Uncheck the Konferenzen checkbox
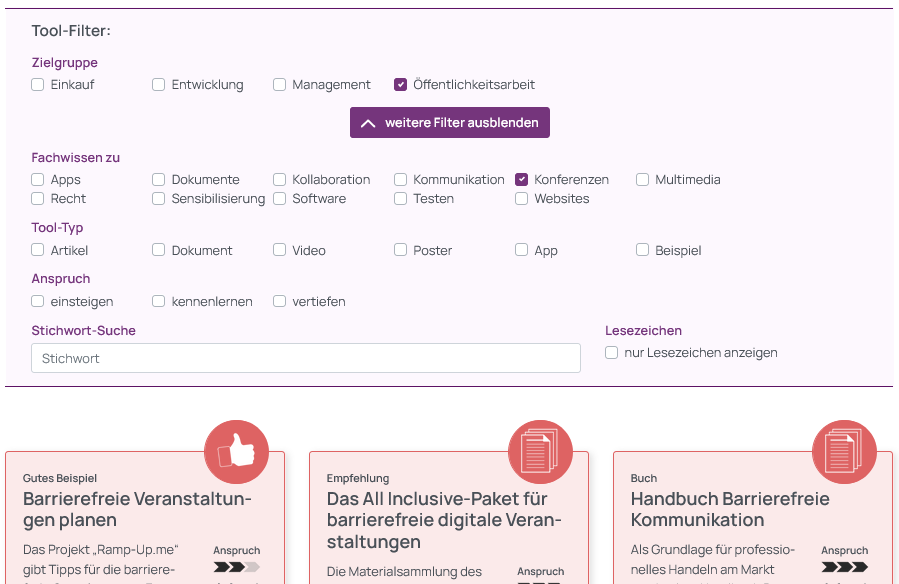Viewport: 899px width, 584px height. (521, 180)
